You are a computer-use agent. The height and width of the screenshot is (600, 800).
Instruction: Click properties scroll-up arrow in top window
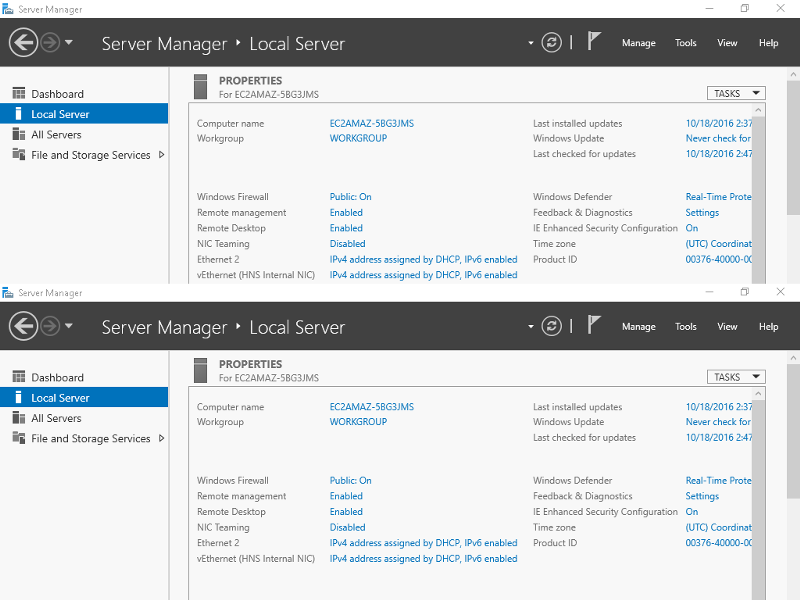[758, 110]
